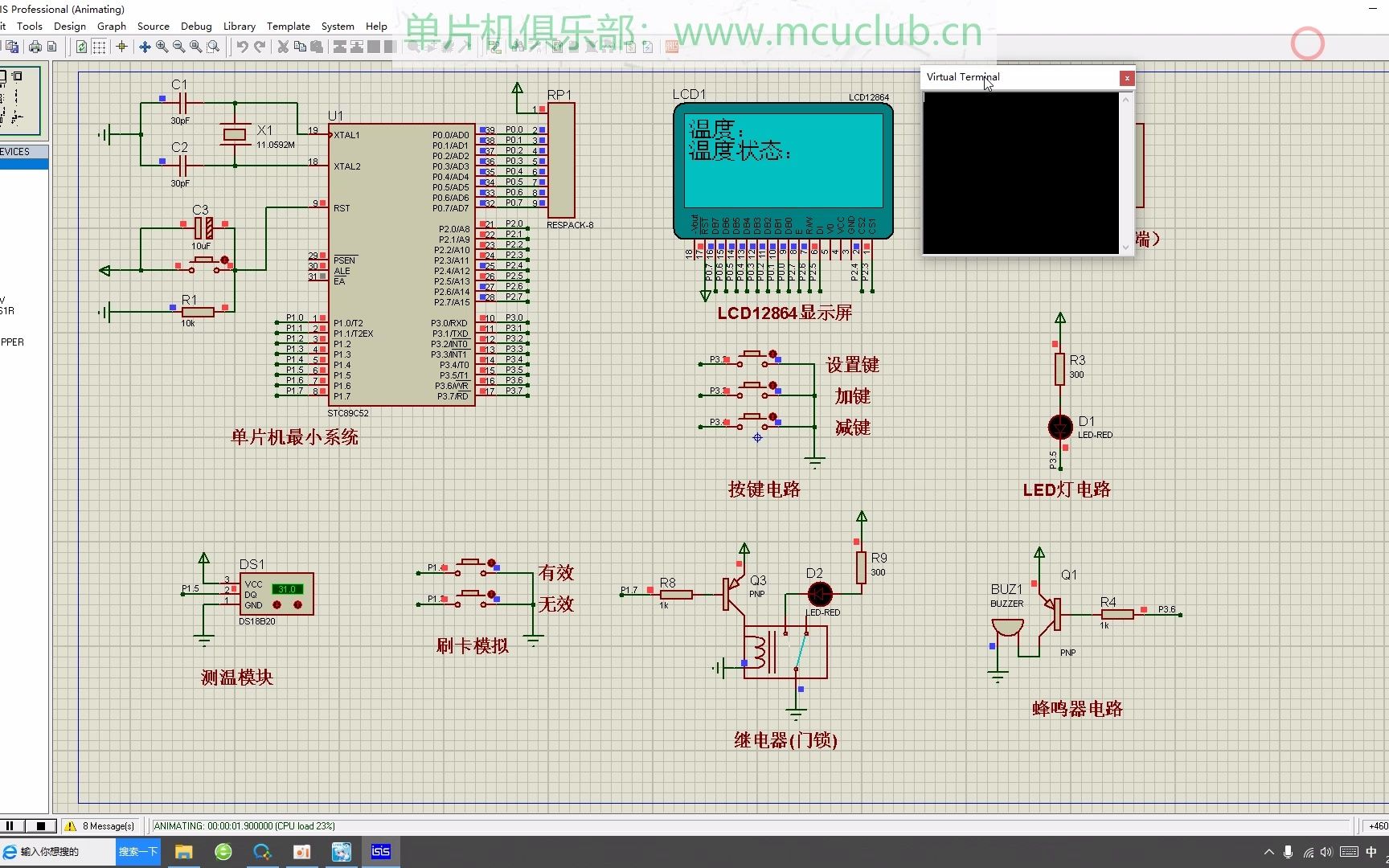The image size is (1389, 868).
Task: Click the taskbar microphone icon
Action: [x=1289, y=852]
